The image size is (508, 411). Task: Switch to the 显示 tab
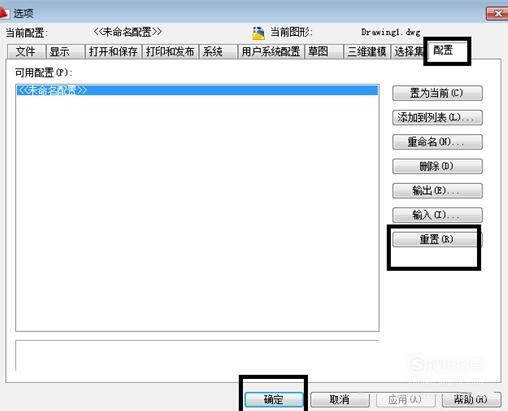click(65, 52)
